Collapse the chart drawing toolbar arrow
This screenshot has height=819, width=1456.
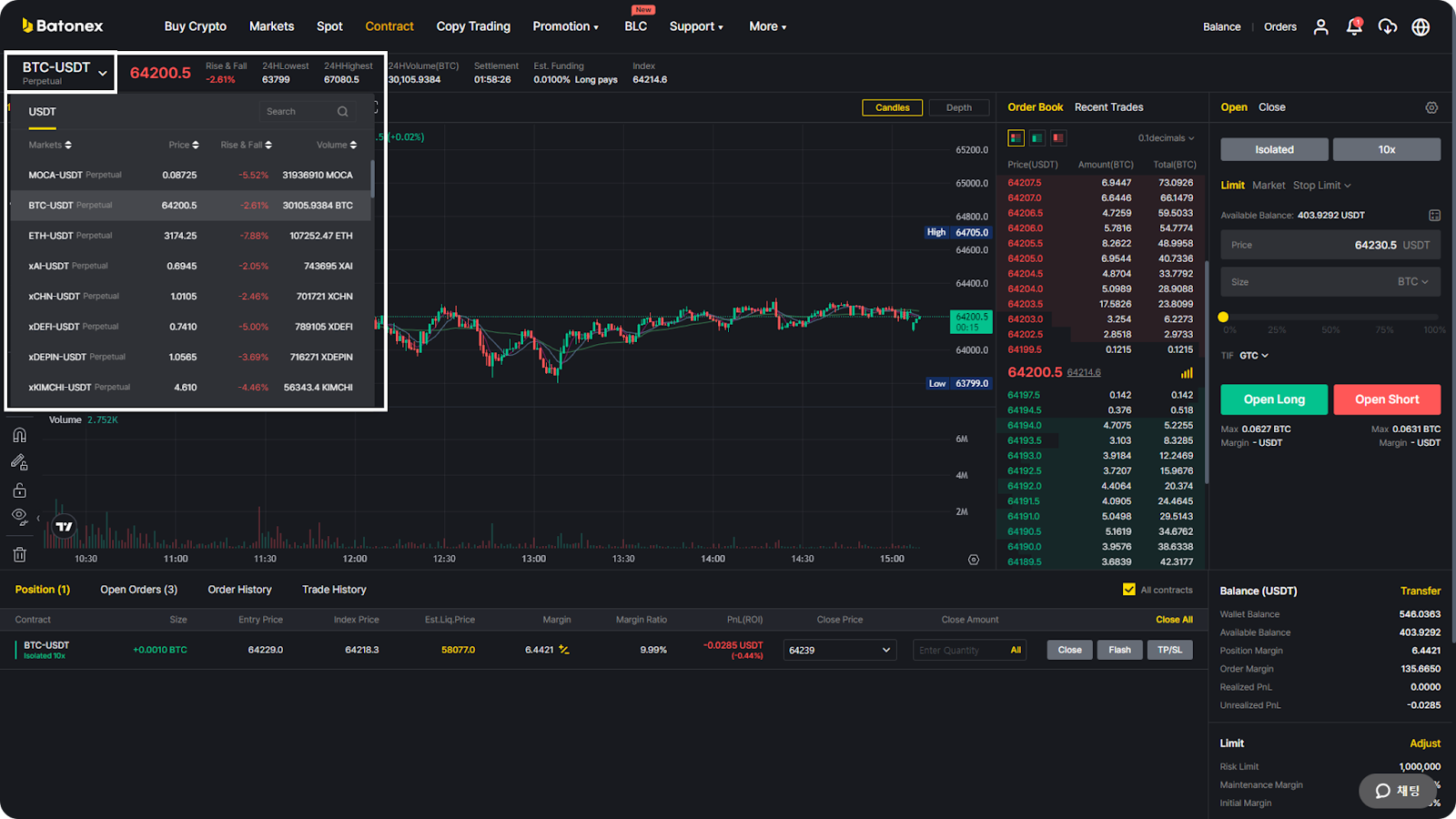point(38,518)
